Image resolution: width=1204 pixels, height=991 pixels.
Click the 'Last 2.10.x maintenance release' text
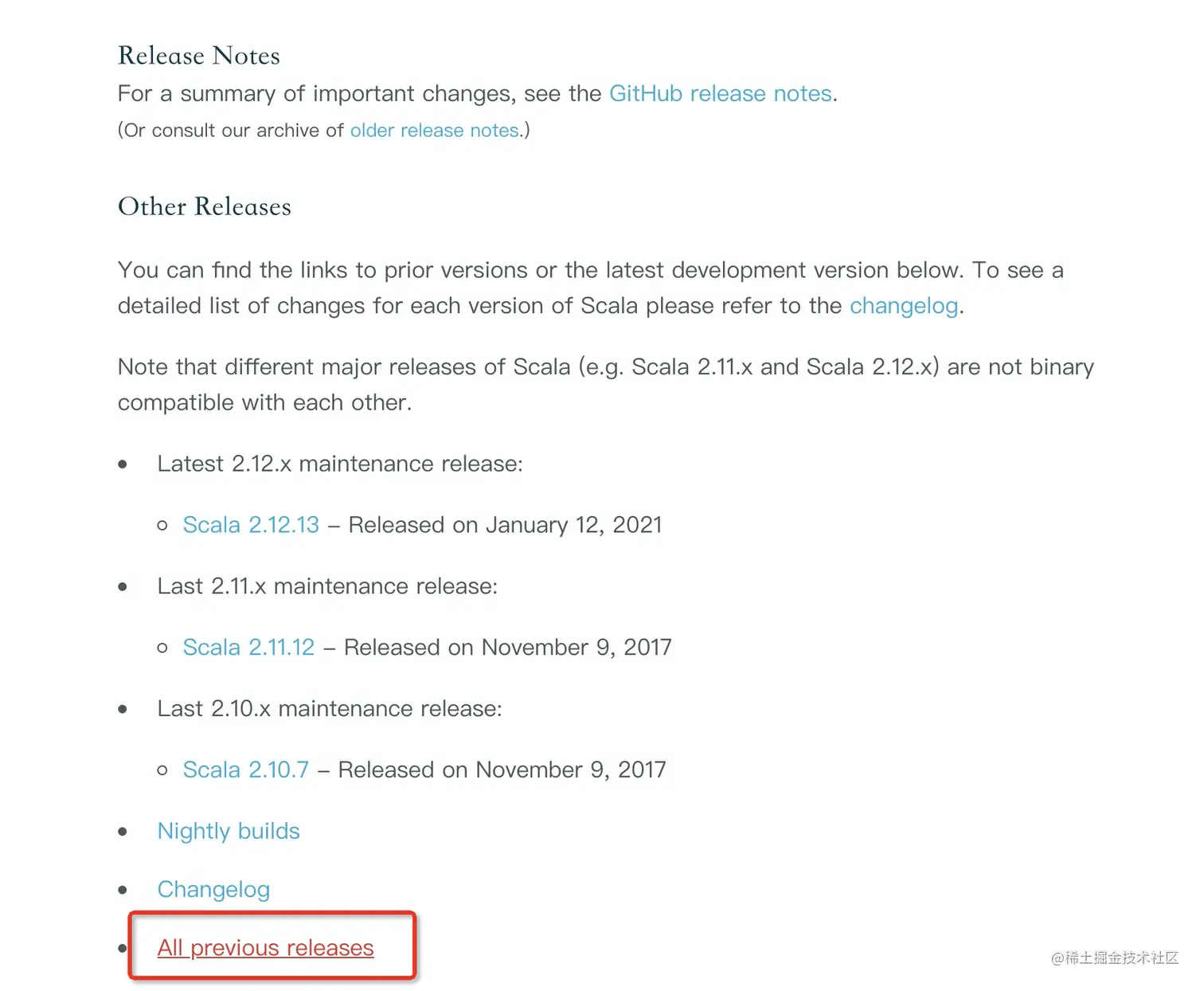[330, 709]
